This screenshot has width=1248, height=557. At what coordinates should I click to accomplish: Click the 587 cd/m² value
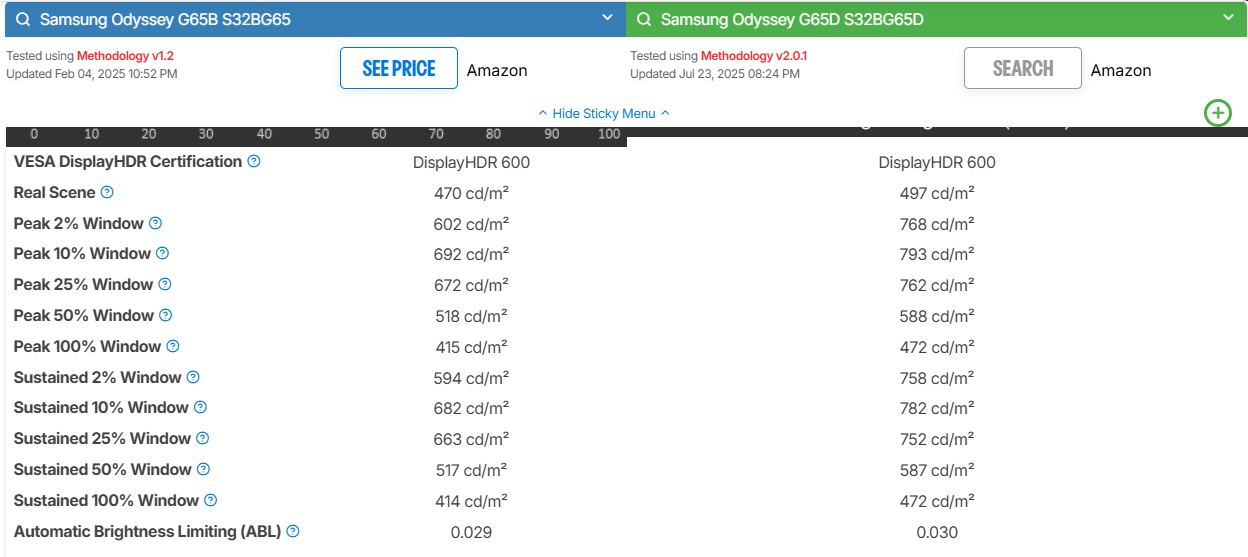(x=937, y=470)
